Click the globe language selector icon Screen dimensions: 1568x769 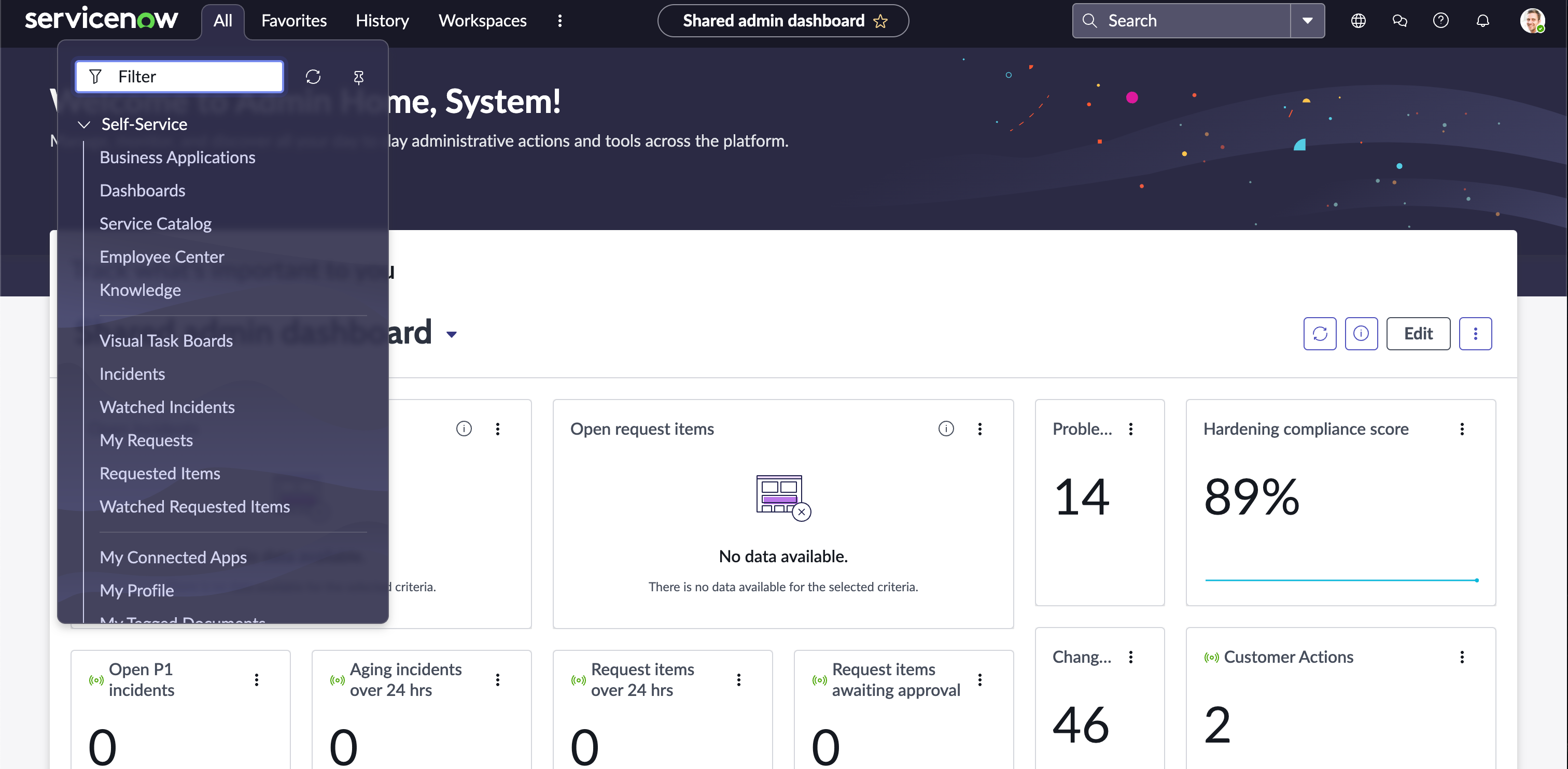pyautogui.click(x=1358, y=21)
